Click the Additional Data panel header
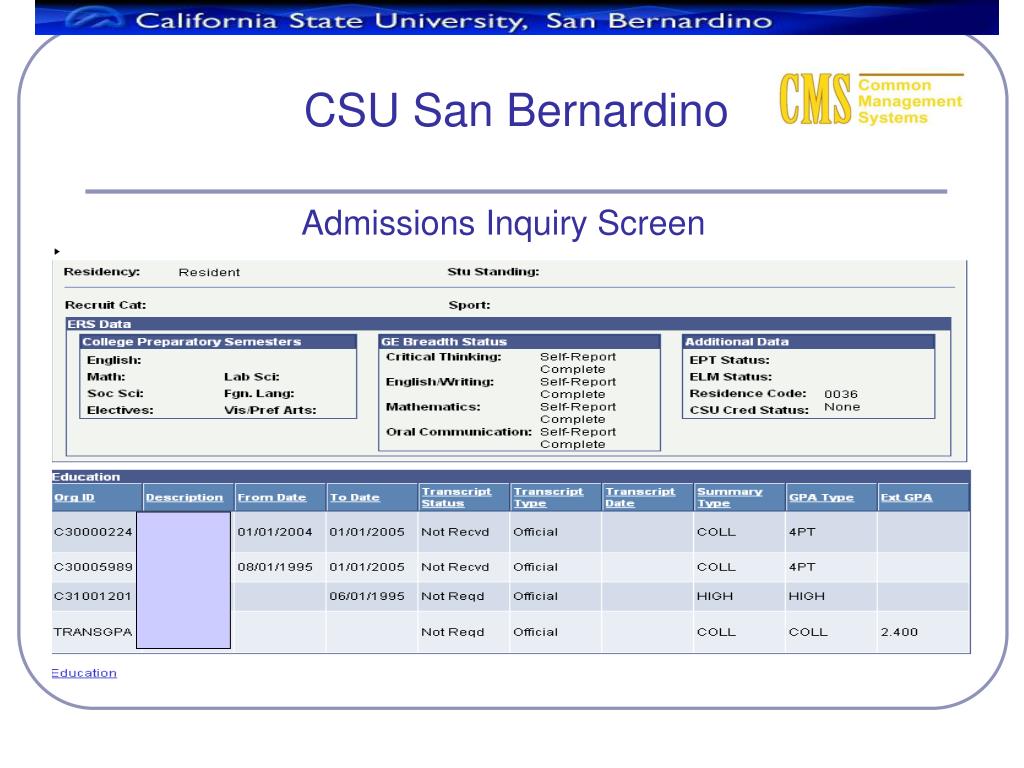1024x768 pixels. 808,342
